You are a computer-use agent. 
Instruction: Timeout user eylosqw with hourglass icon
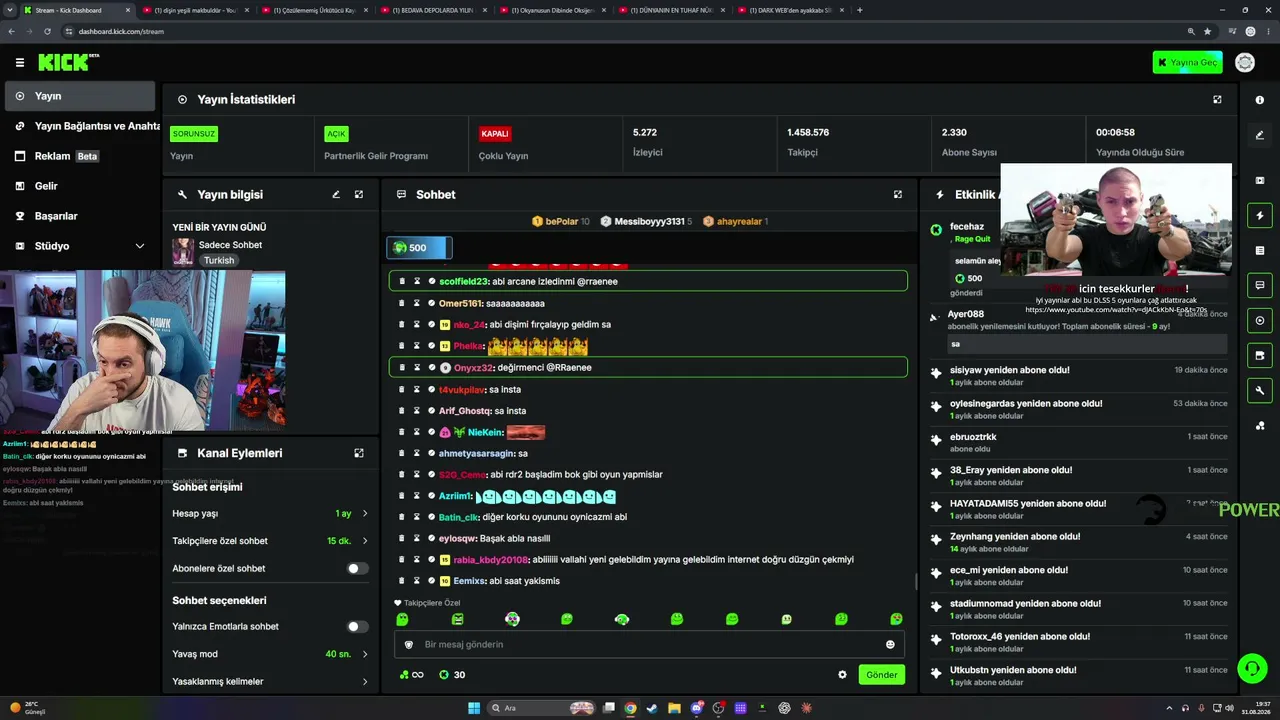[x=417, y=538]
